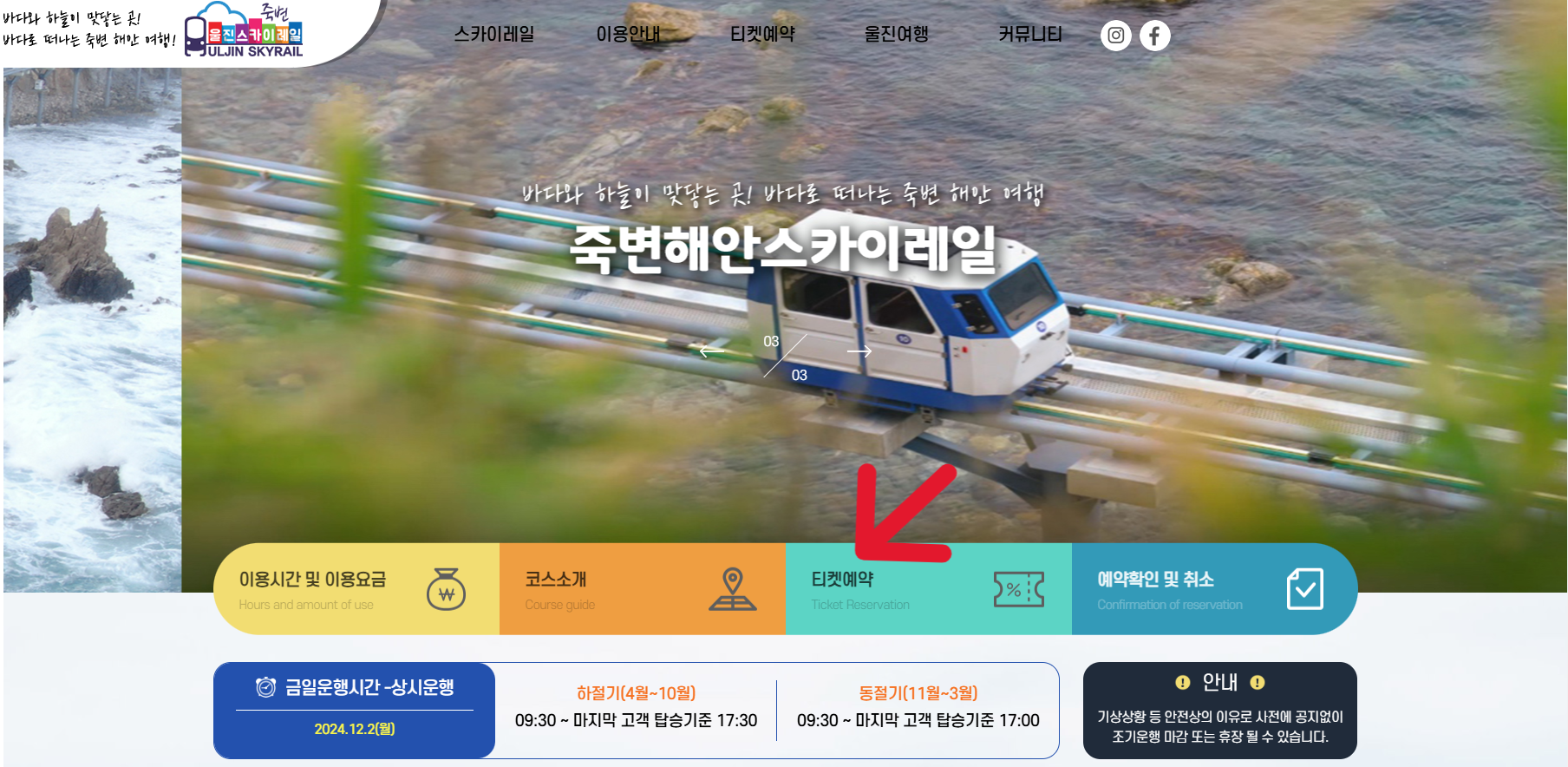Screen dimensions: 1568x767
Task: Select the teal 티켓예약 Ticket Reservation button
Action: coord(929,589)
